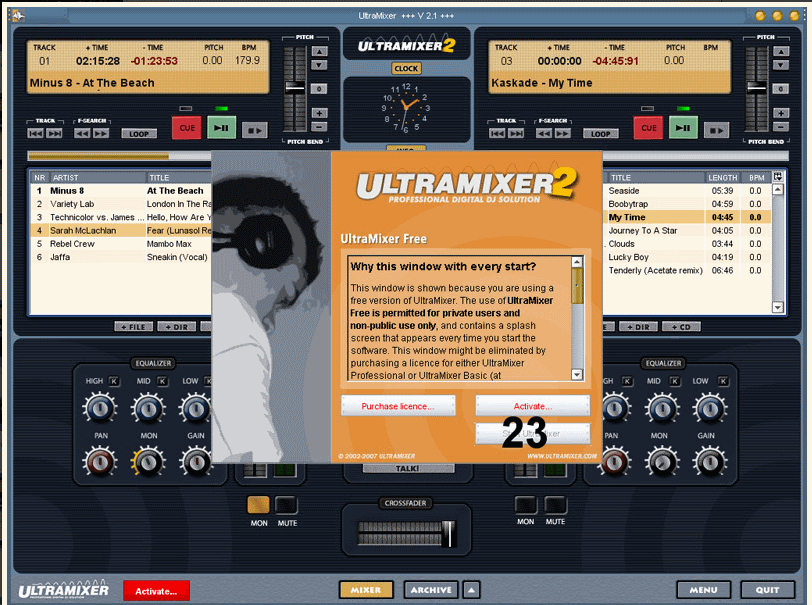Click left deck next track icon
The width and height of the screenshot is (812, 605).
[54, 133]
